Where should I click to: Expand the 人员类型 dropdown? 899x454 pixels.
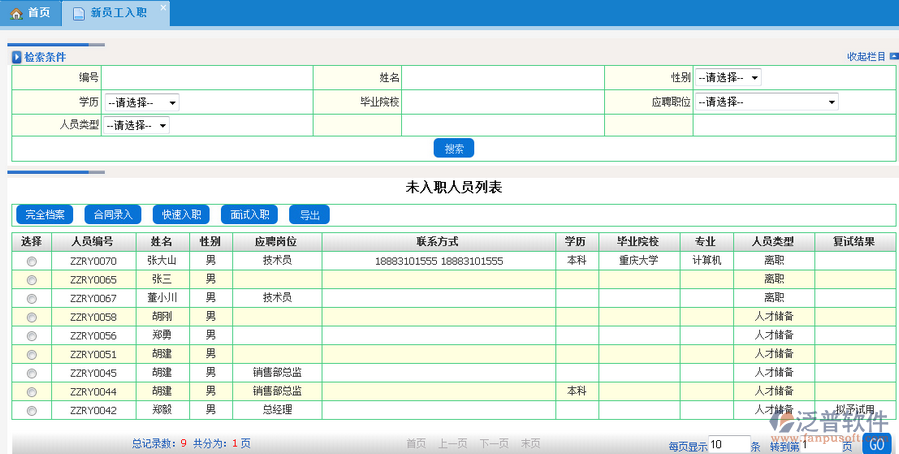pos(136,126)
